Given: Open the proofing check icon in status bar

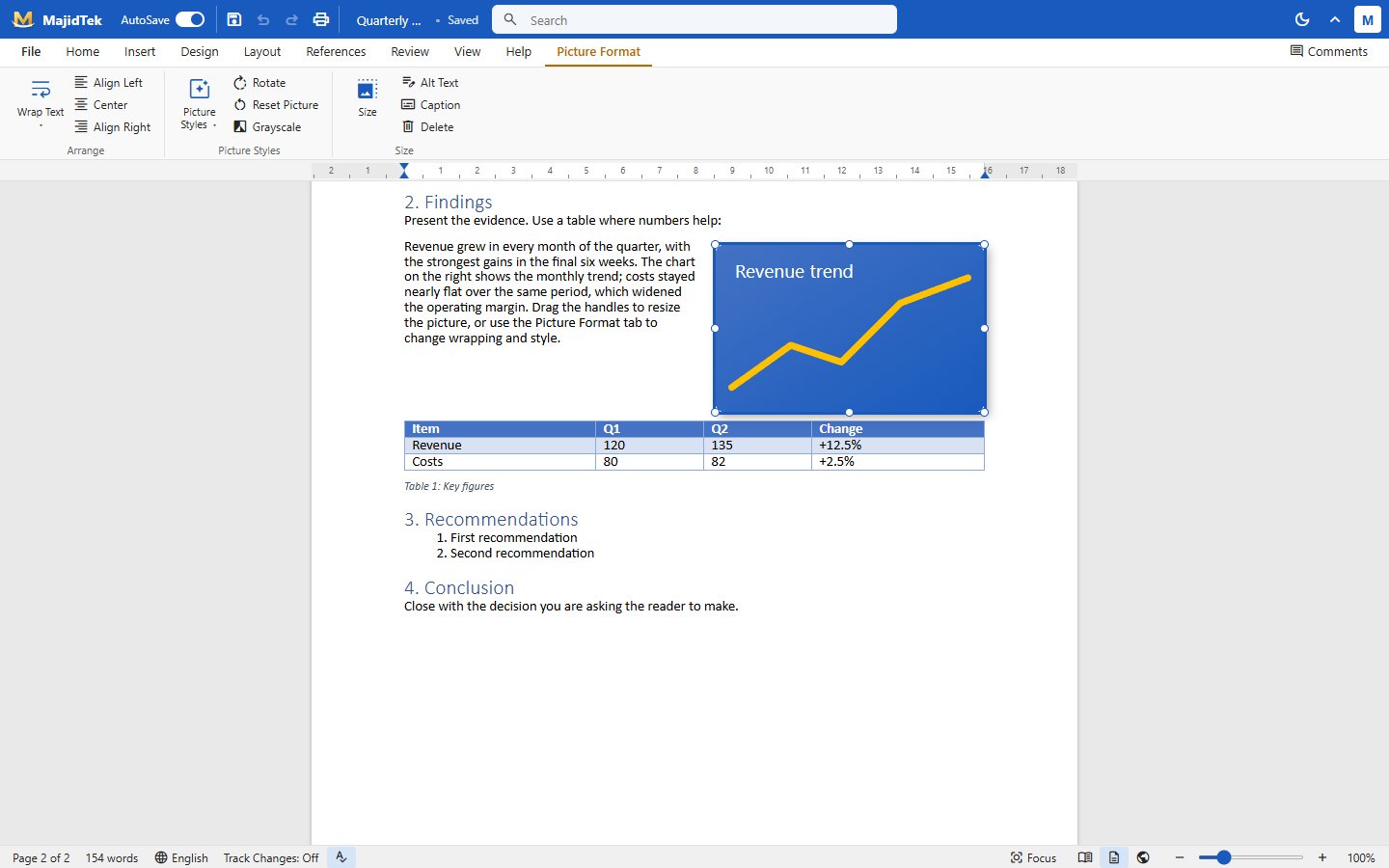Looking at the screenshot, I should pos(341,857).
